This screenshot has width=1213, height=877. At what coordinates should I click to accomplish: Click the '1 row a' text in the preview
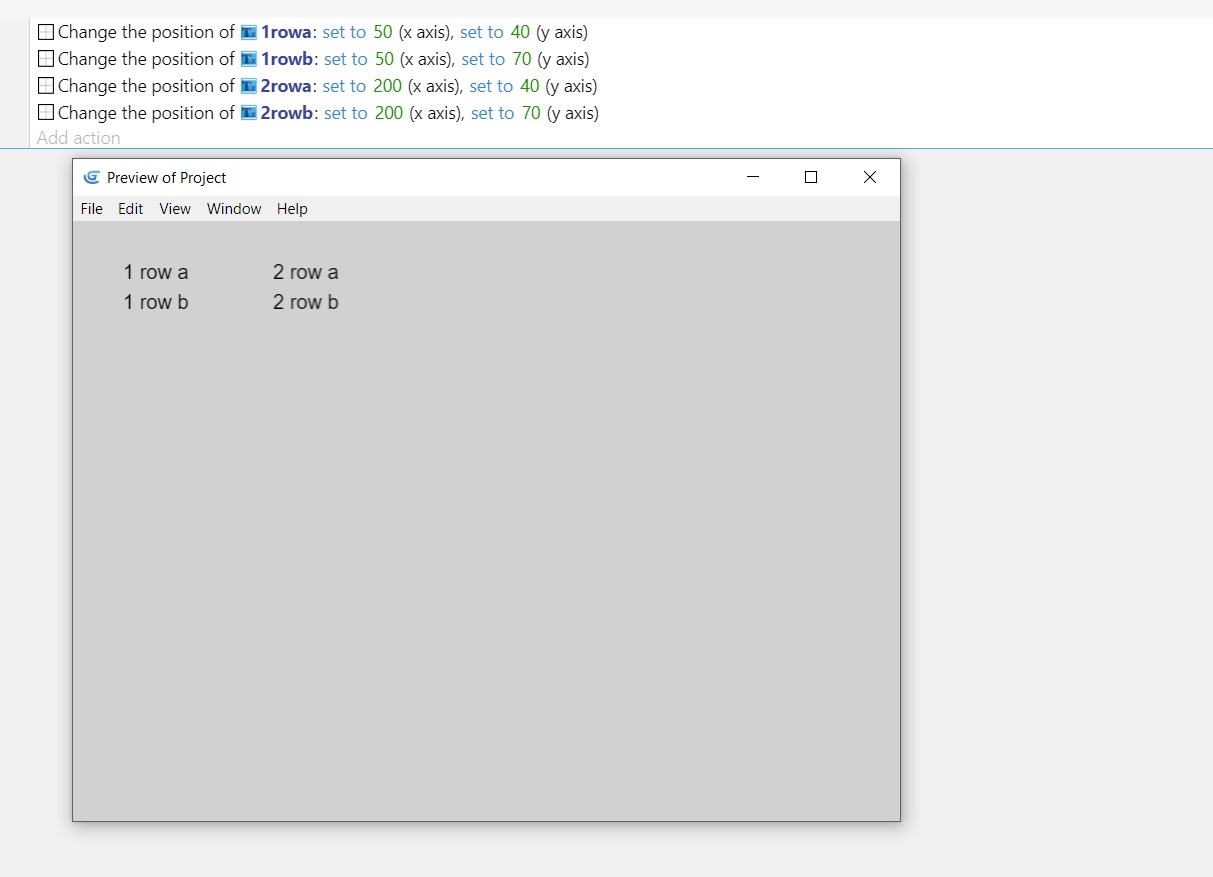pos(156,272)
